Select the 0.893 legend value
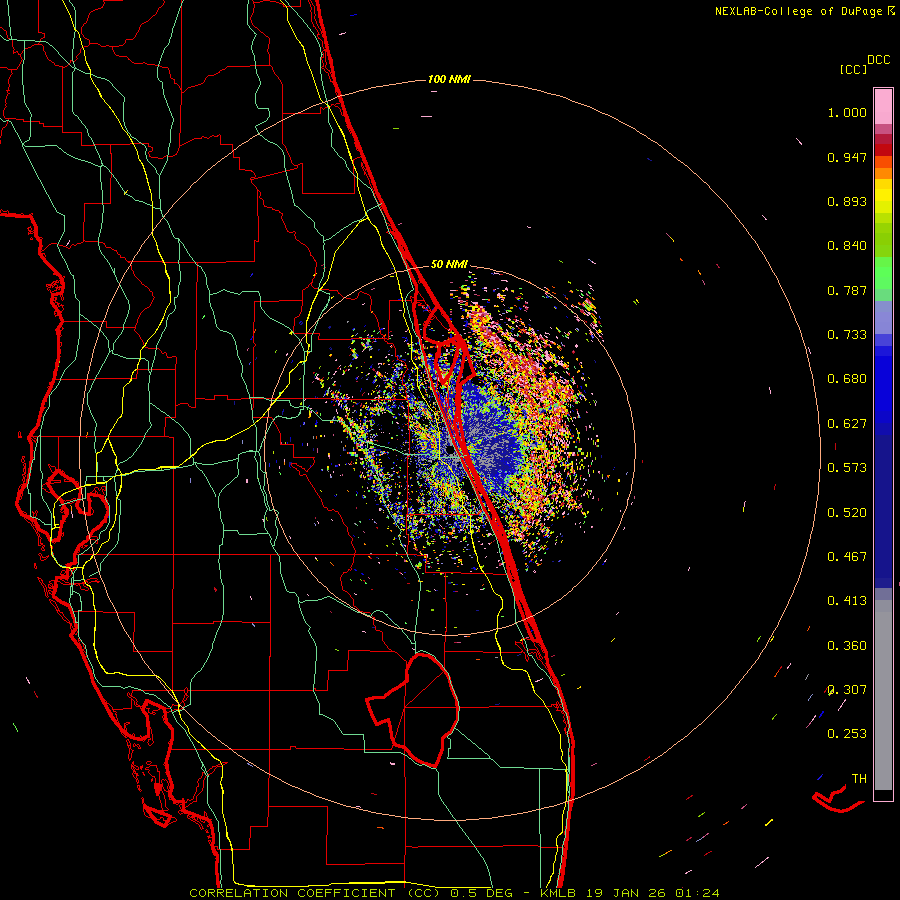The width and height of the screenshot is (900, 900). 847,201
